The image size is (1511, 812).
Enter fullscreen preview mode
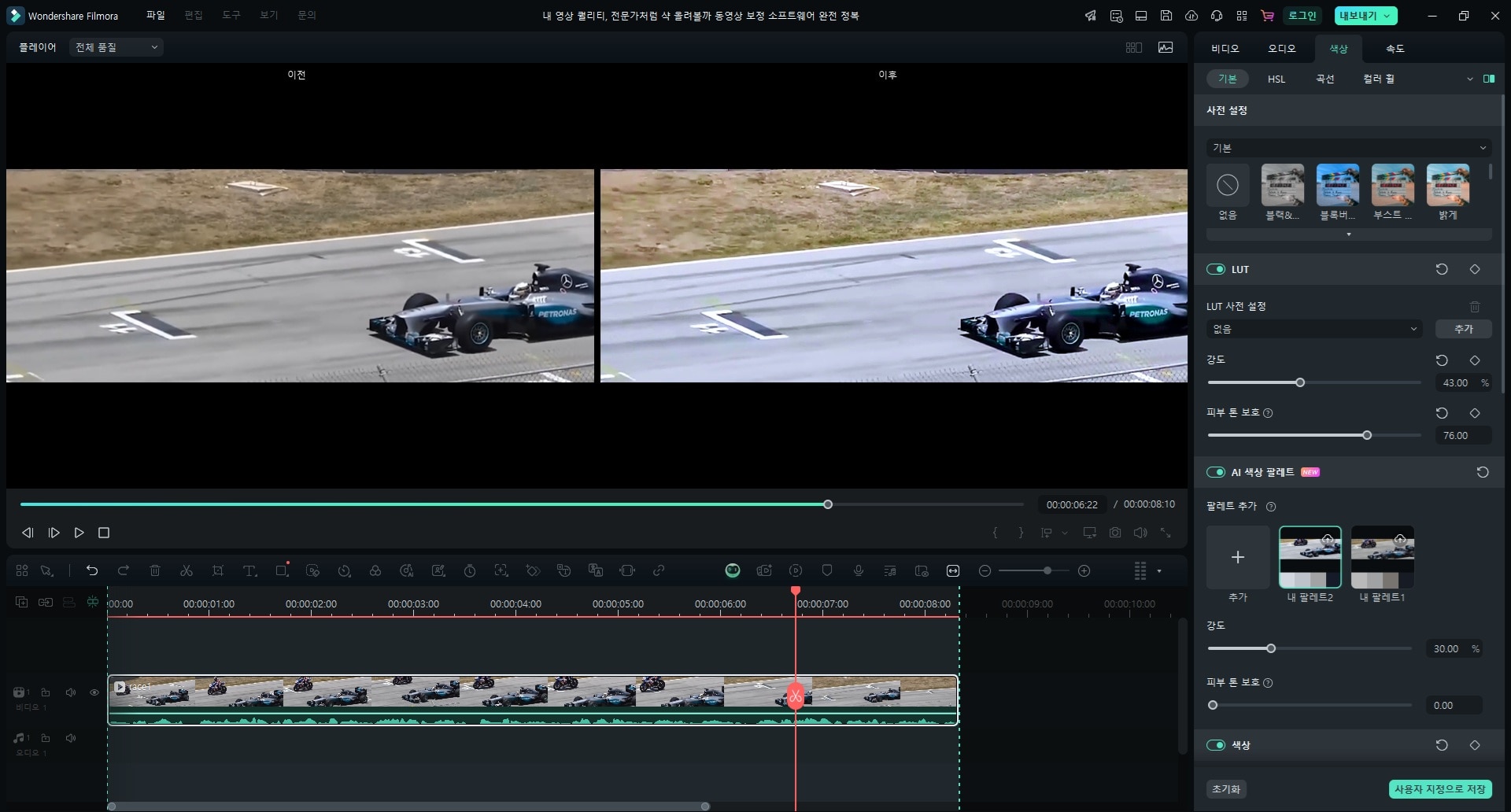pos(1166,533)
